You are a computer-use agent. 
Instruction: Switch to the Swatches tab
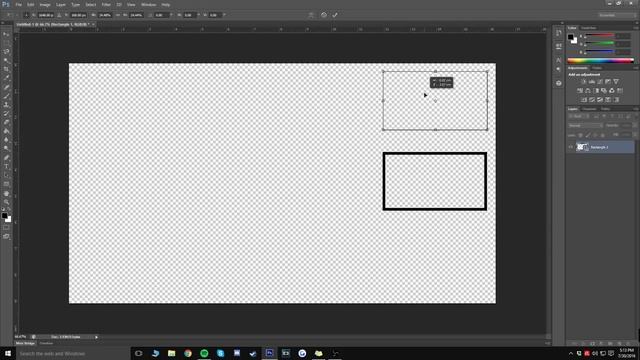(589, 28)
